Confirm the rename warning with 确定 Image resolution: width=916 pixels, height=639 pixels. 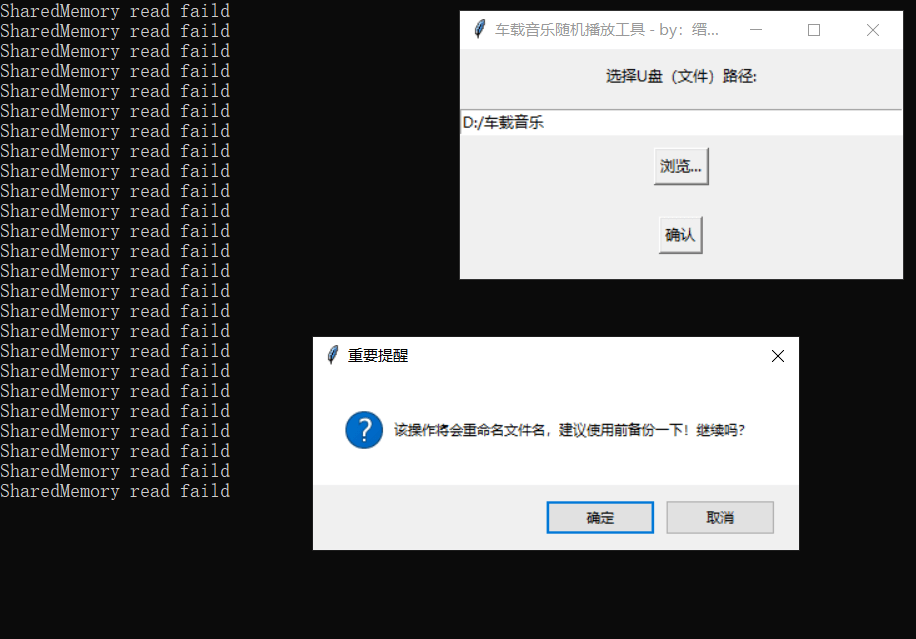coord(600,518)
